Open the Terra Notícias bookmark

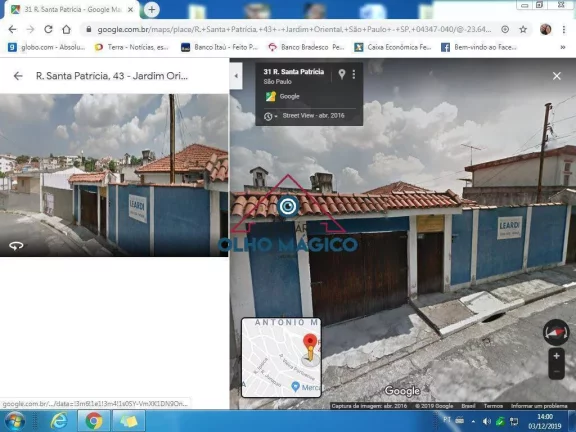click(131, 47)
